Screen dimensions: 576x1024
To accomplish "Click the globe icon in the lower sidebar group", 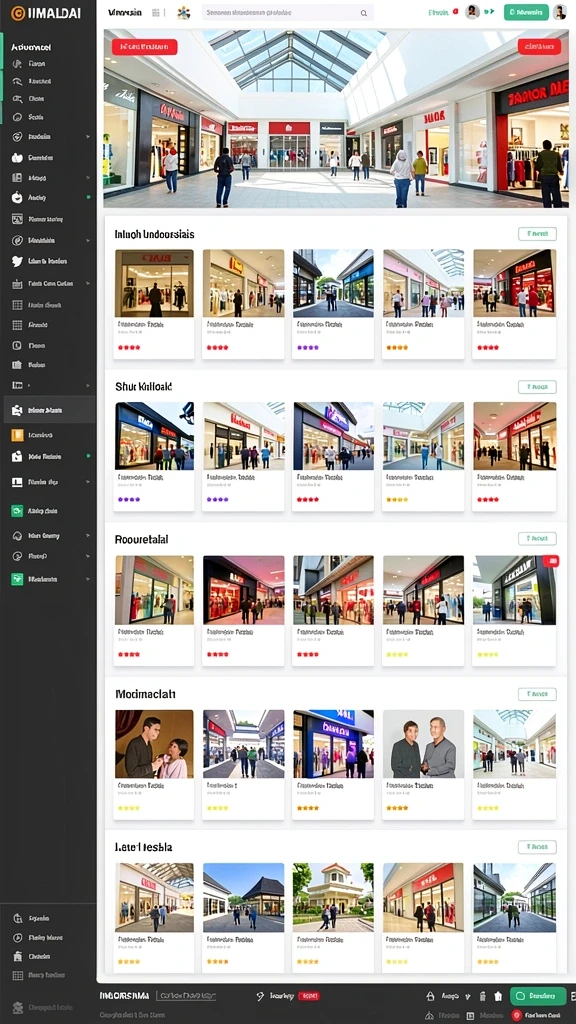I will pos(18,918).
